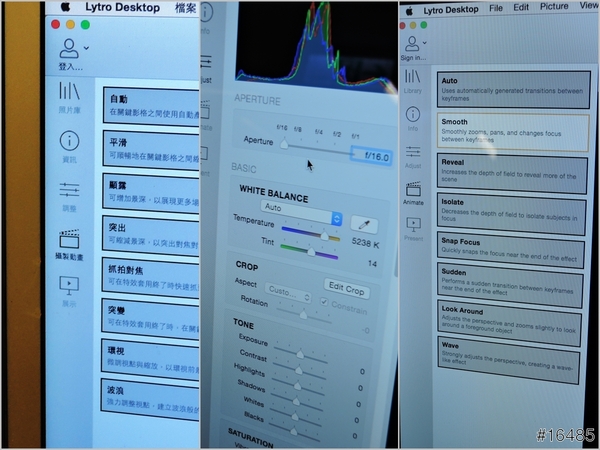
Task: Open the 調整 adjust sliders icon
Action: click(x=69, y=190)
